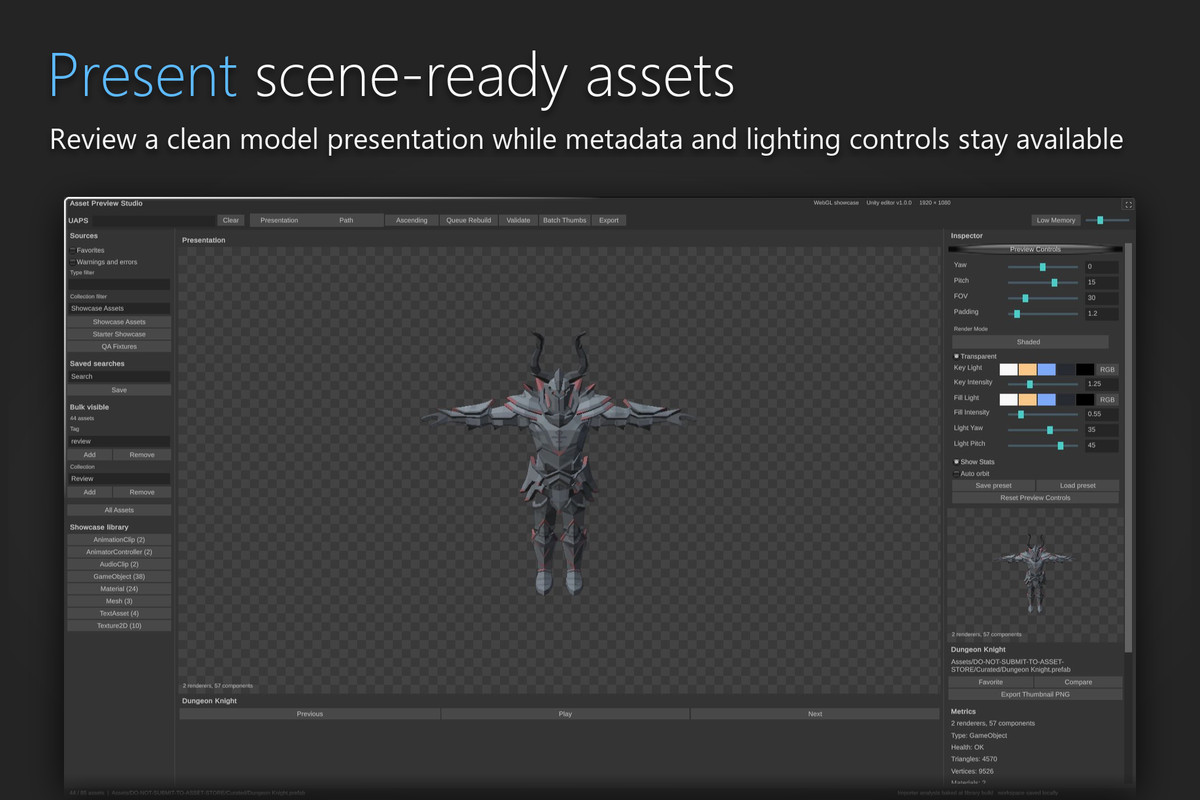This screenshot has width=1200, height=800.
Task: Click the Play button below the viewport
Action: pos(565,714)
